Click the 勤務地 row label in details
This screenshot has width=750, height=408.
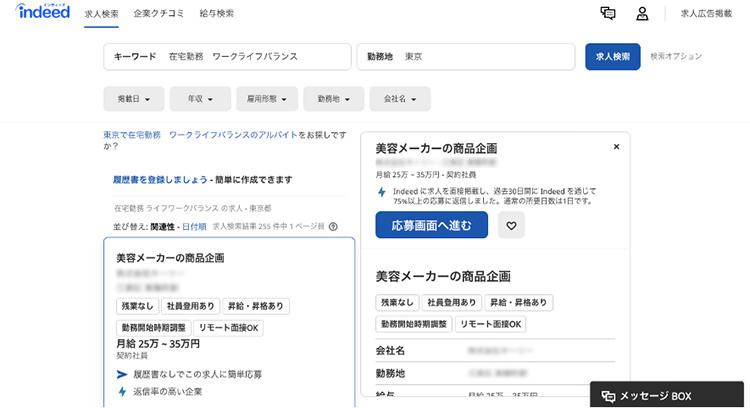pyautogui.click(x=390, y=373)
